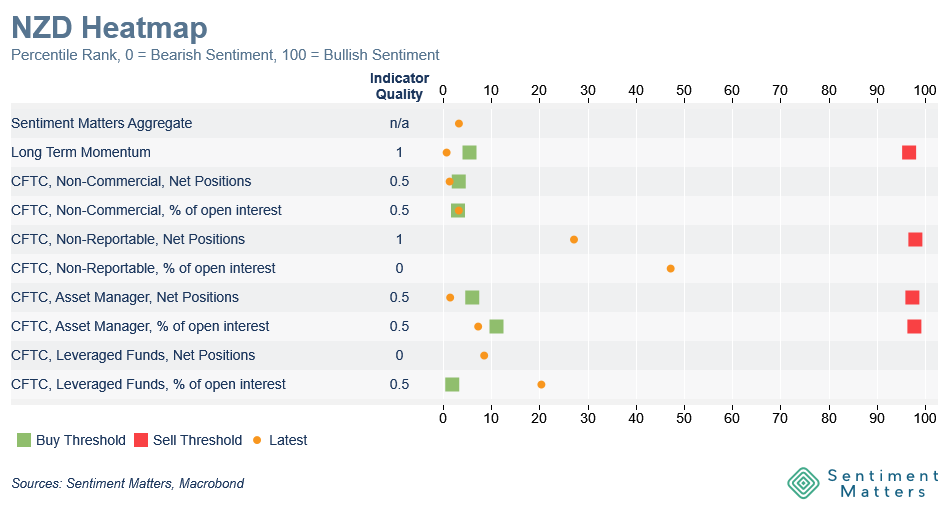The image size is (949, 510).
Task: Click Non-Reportable Net Positions latest orange dot
Action: [574, 240]
